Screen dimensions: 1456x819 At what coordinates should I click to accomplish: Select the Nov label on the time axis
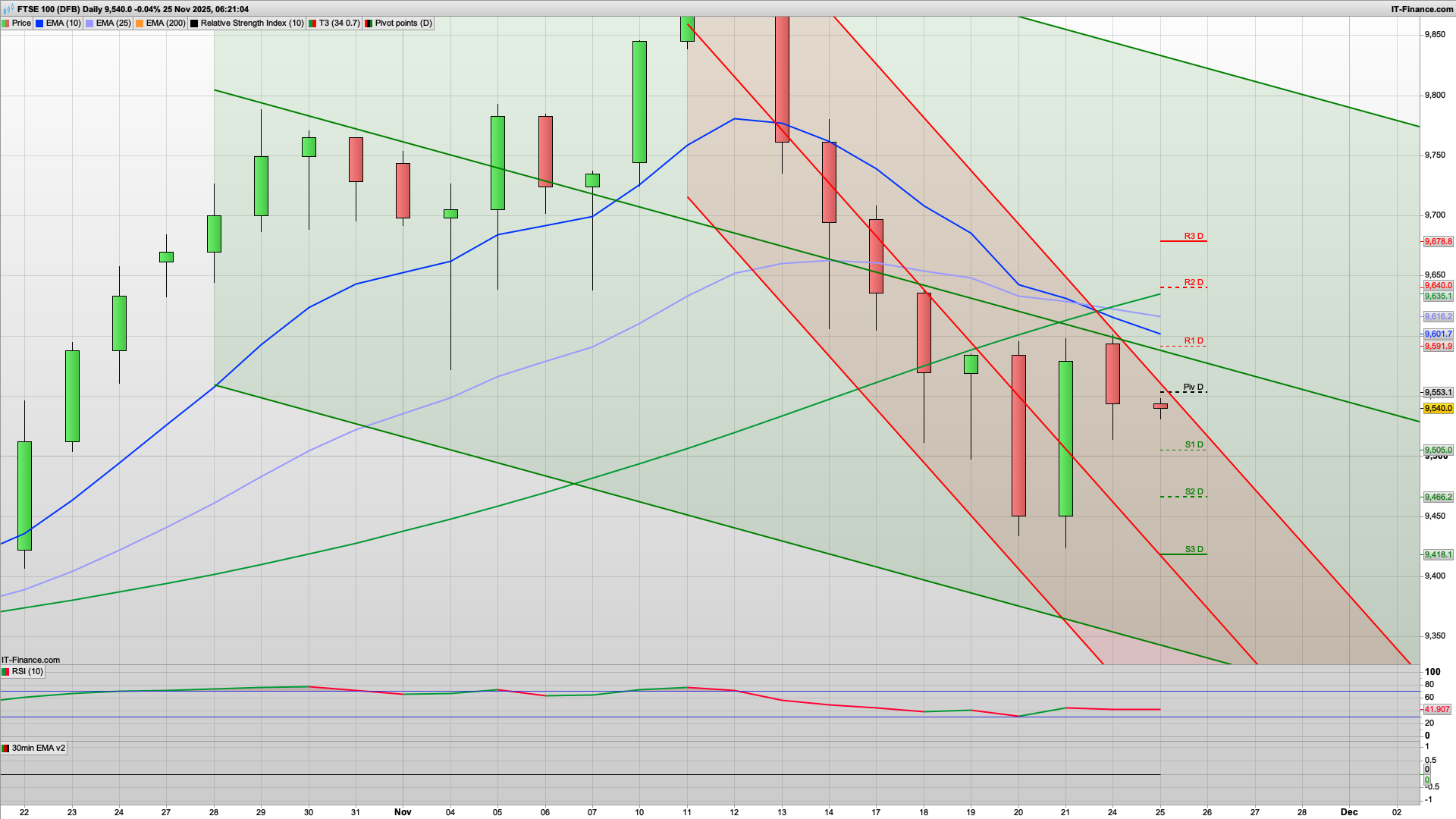click(x=403, y=812)
